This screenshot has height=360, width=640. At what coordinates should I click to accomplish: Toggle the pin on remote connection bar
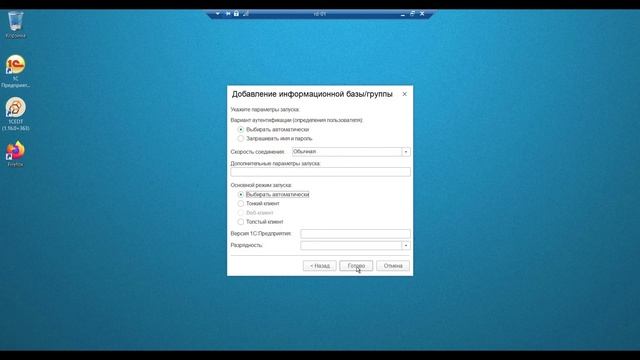tap(227, 13)
